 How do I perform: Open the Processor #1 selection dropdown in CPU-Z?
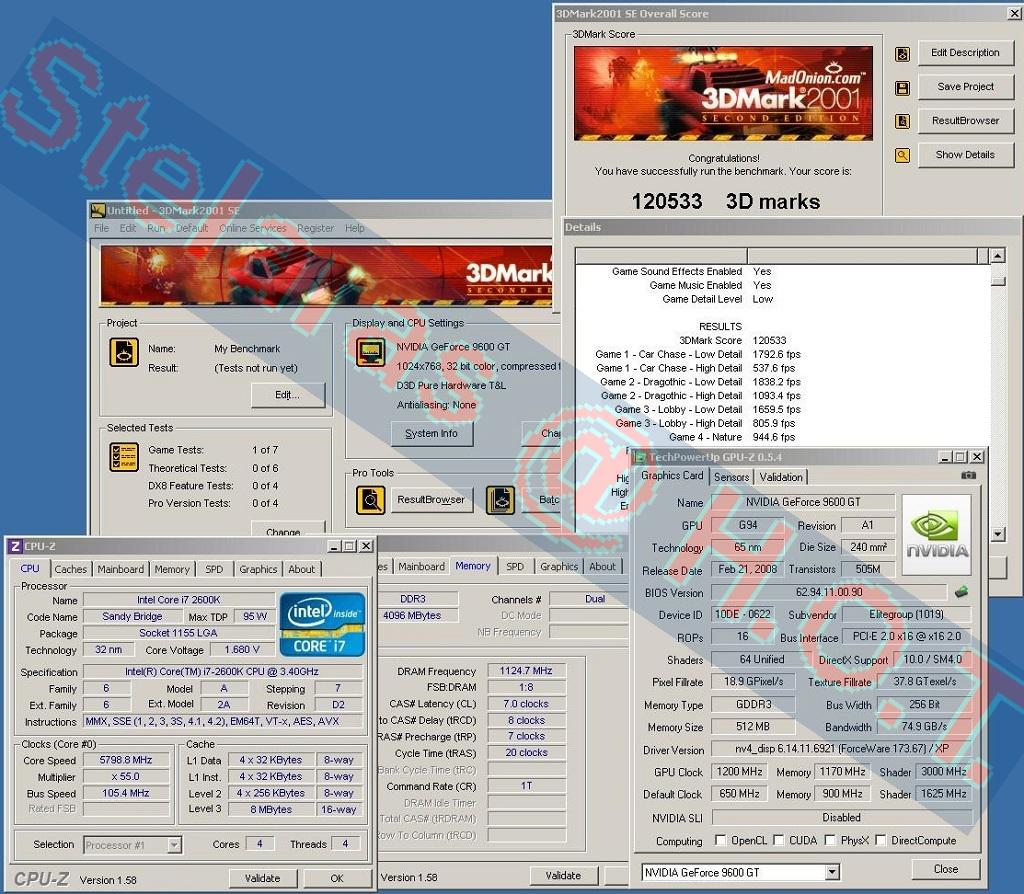(x=174, y=845)
